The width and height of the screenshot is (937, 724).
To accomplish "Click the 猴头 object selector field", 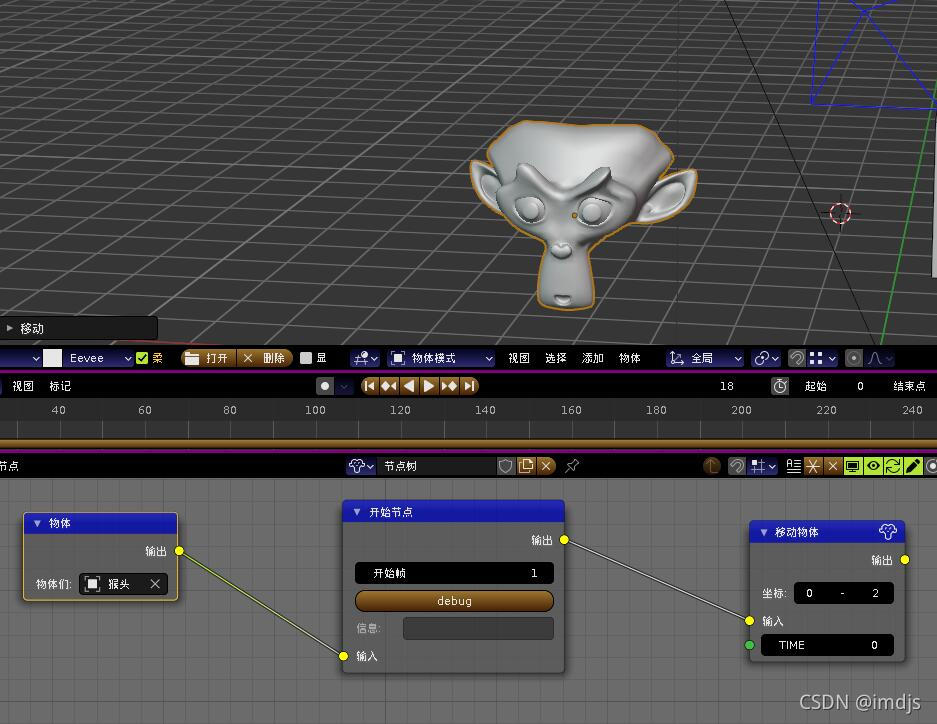I will pyautogui.click(x=123, y=584).
